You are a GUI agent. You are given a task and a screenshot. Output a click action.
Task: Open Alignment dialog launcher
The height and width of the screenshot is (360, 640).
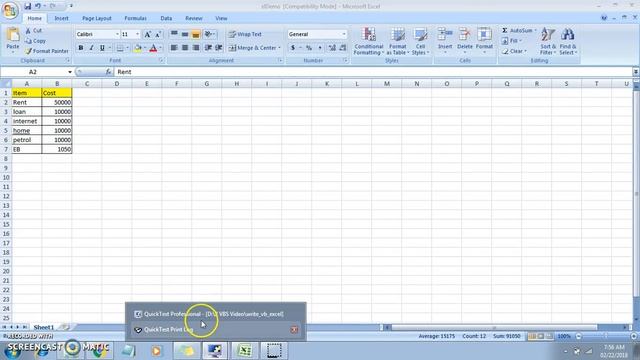[280, 60]
